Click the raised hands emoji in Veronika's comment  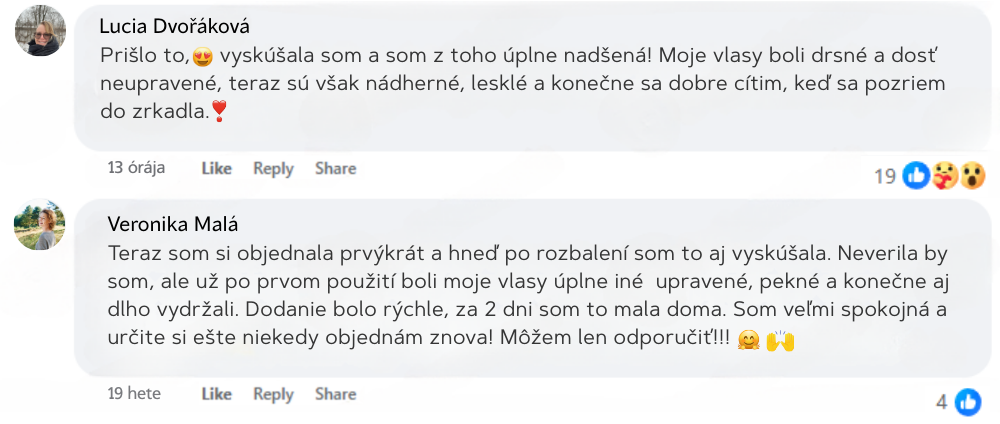pos(780,341)
